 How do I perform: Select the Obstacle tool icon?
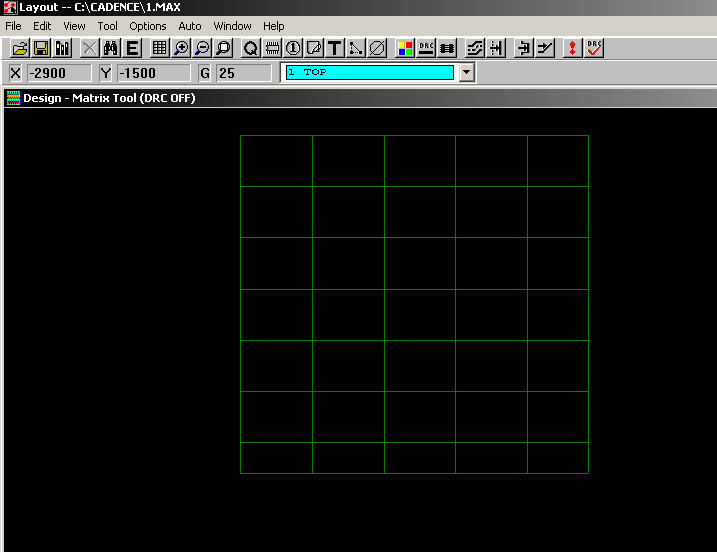[x=314, y=48]
